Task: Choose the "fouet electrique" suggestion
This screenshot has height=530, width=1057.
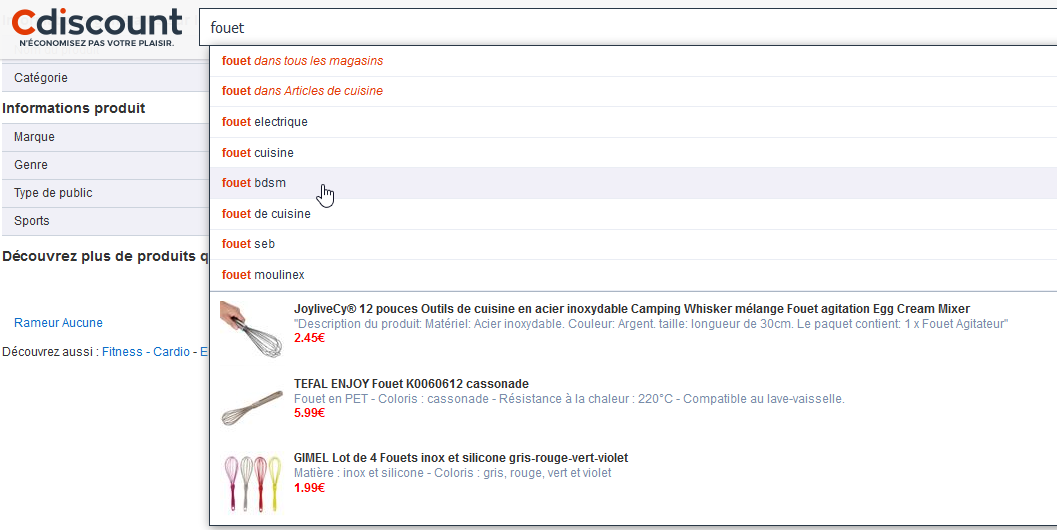Action: tap(265, 122)
